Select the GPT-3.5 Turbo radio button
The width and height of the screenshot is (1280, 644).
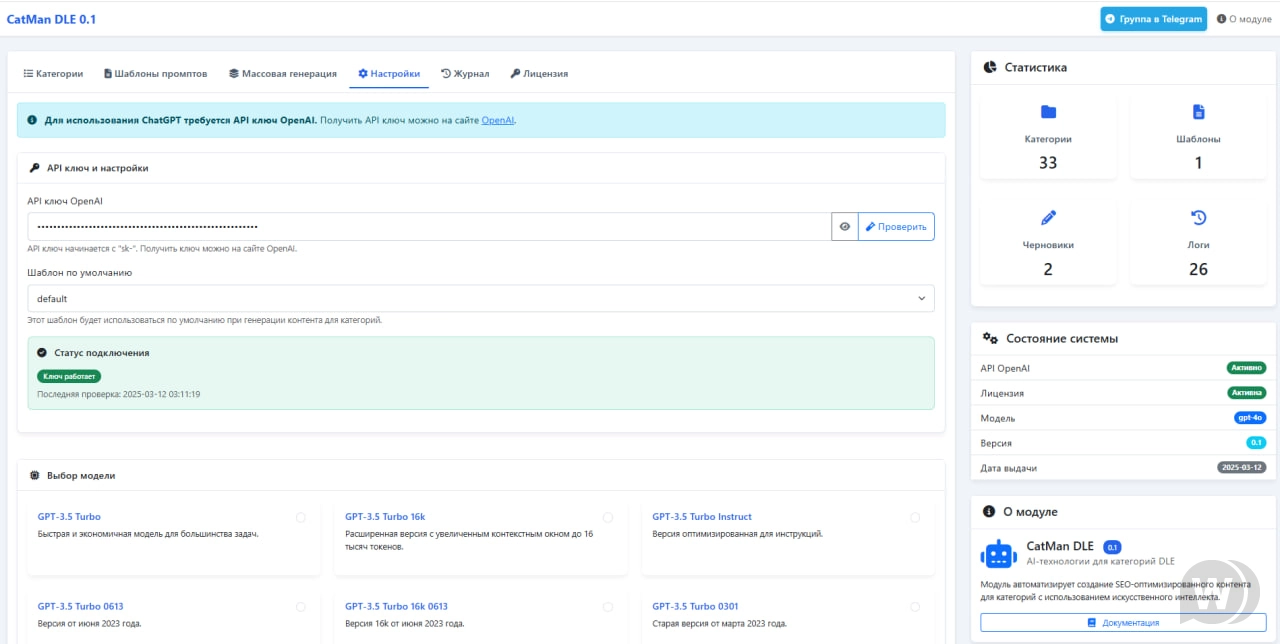click(301, 517)
